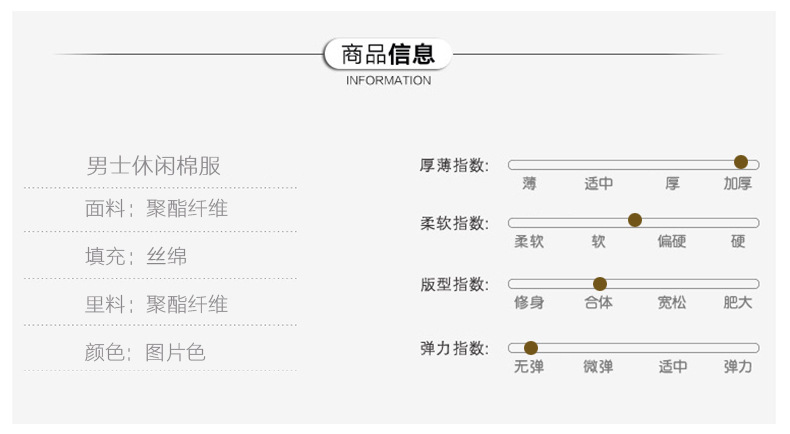This screenshot has width=790, height=434.
Task: Select the 合体 fit label
Action: tap(599, 302)
